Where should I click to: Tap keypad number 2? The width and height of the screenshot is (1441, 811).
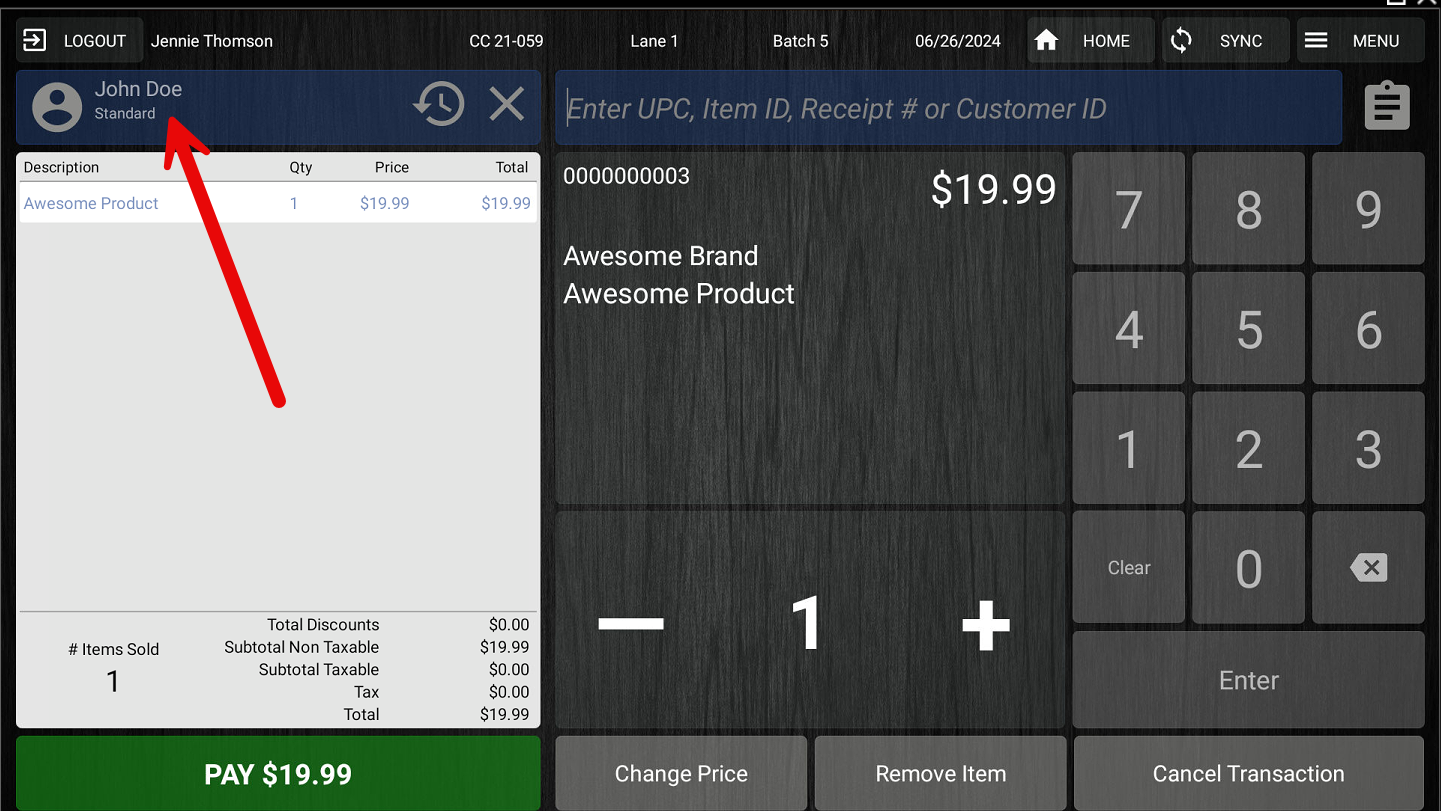click(x=1249, y=448)
